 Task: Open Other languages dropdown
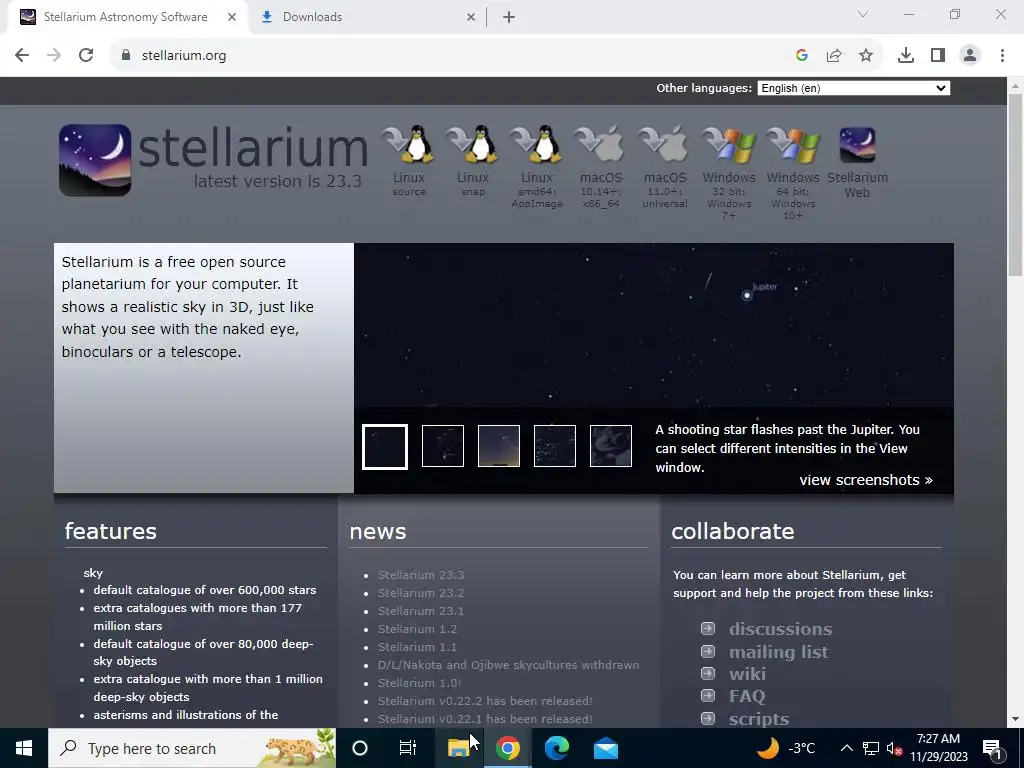click(854, 88)
